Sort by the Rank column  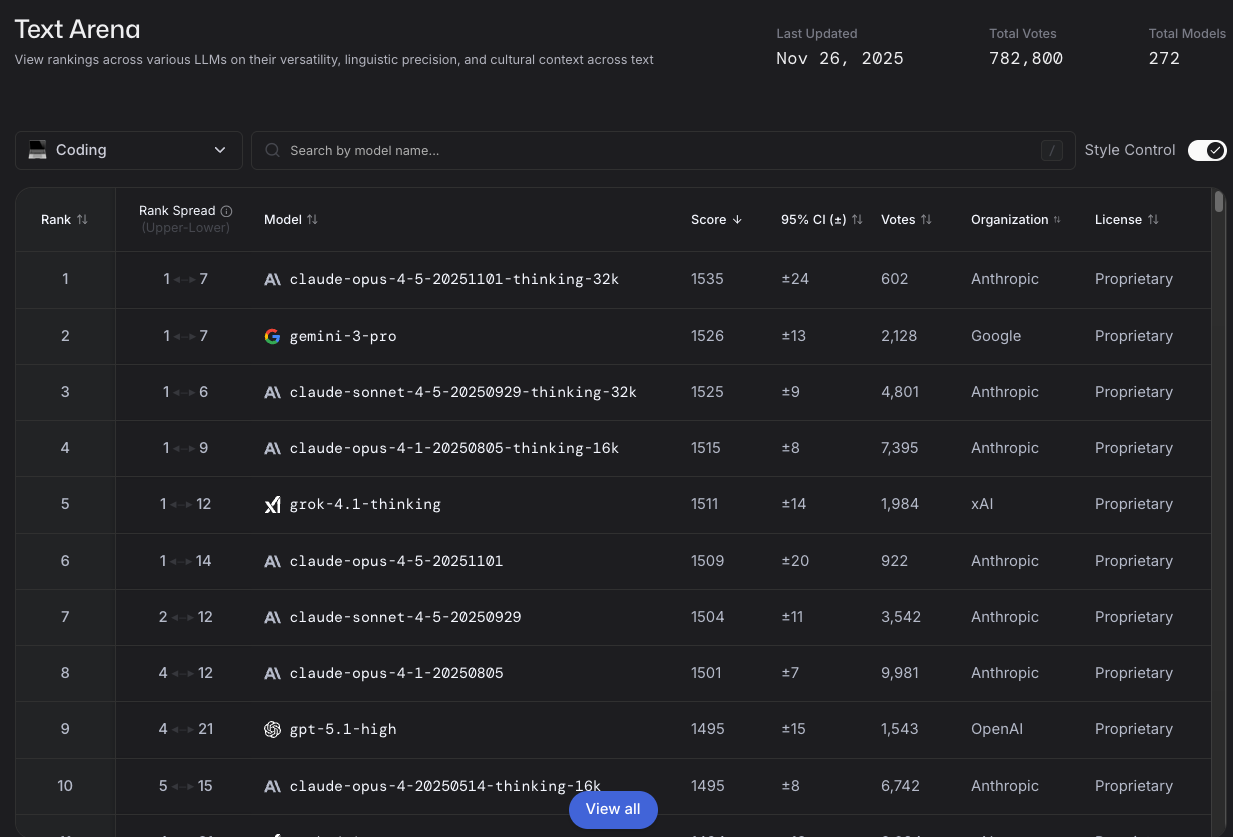(x=65, y=219)
